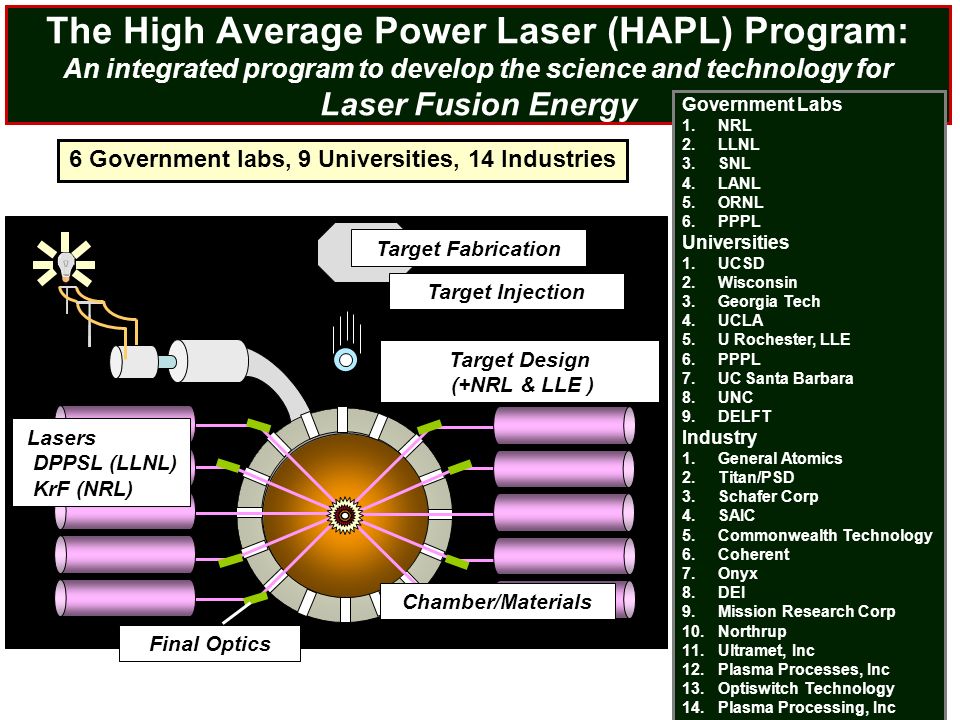This screenshot has height=720, width=960.
Task: Click 'UCSD' in the Universities list
Action: (741, 263)
